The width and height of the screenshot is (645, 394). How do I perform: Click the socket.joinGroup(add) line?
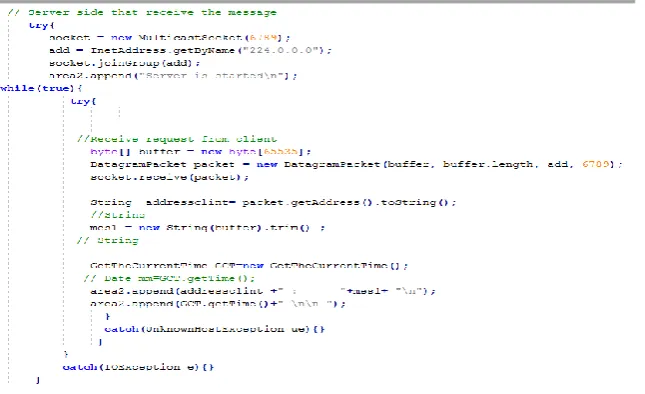(124, 63)
